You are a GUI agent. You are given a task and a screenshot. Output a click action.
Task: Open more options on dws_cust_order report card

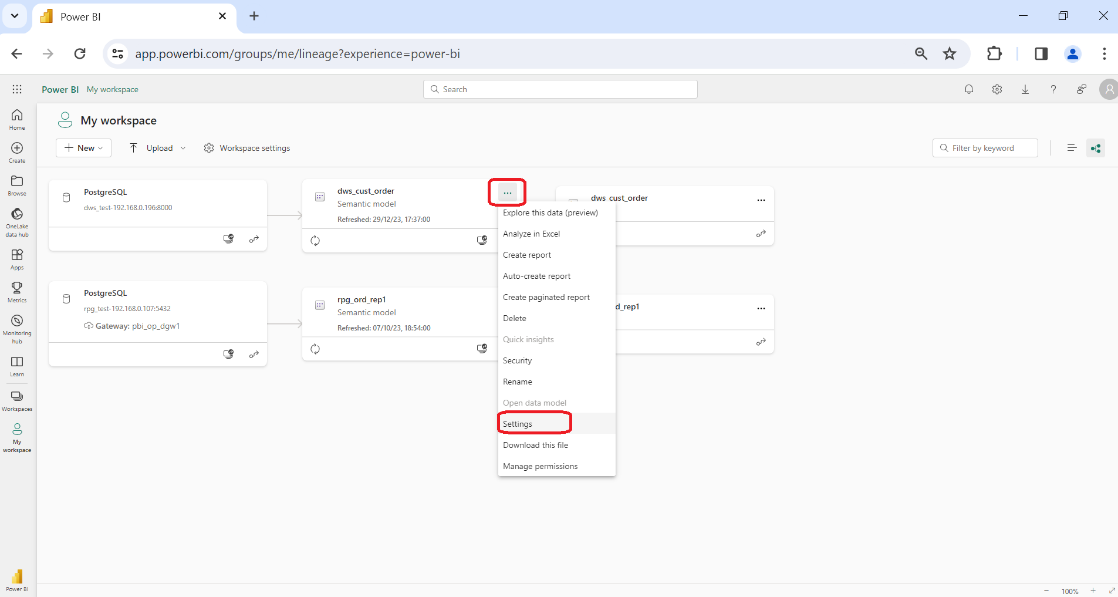point(761,200)
